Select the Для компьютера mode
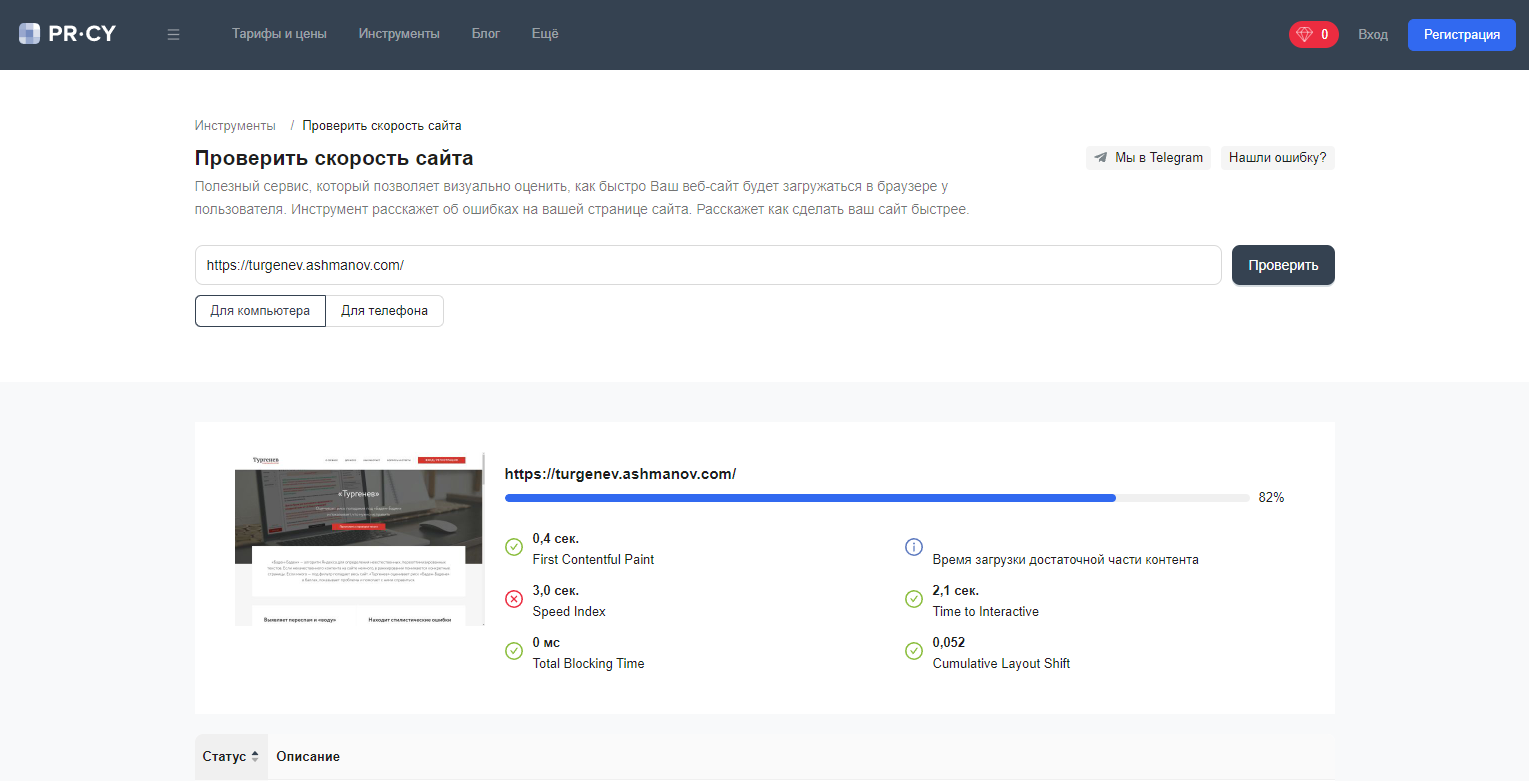This screenshot has height=781, width=1529. (x=260, y=311)
